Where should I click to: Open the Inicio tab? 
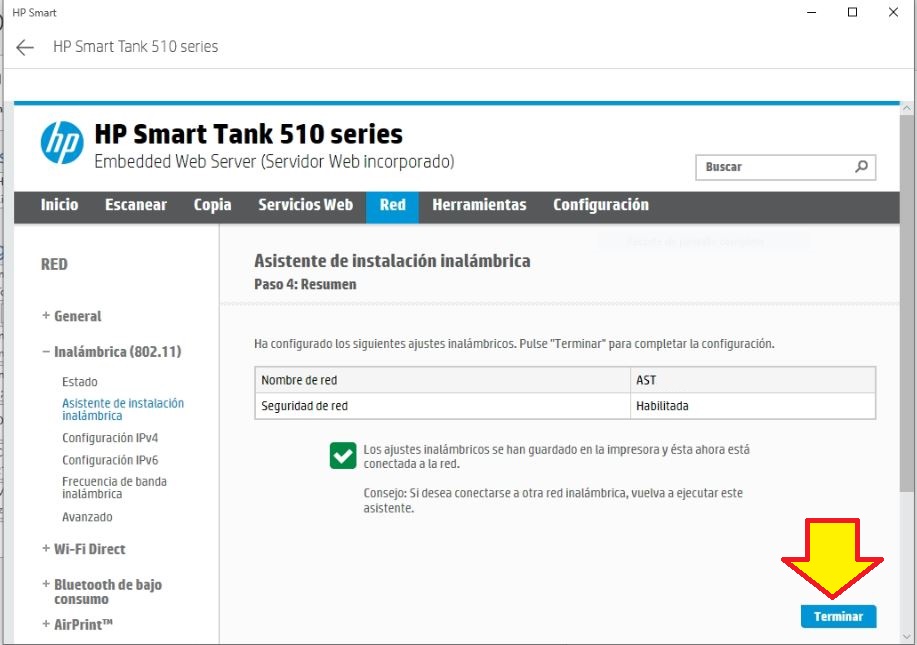click(59, 205)
